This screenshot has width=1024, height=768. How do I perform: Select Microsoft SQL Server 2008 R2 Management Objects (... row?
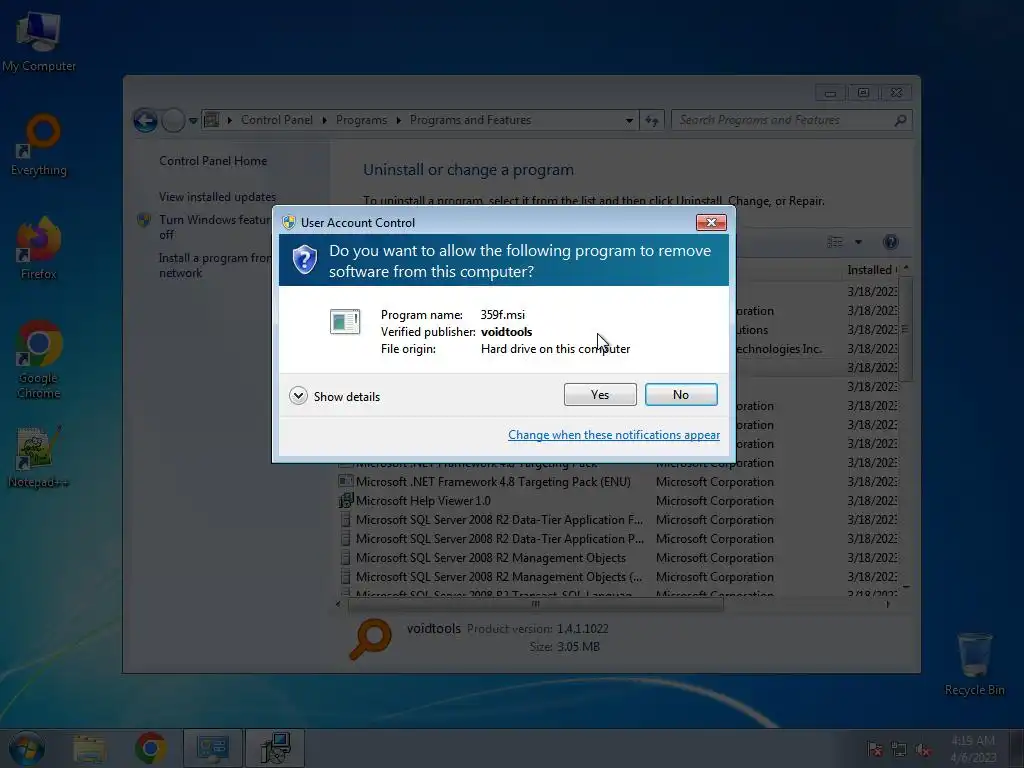tap(617, 576)
